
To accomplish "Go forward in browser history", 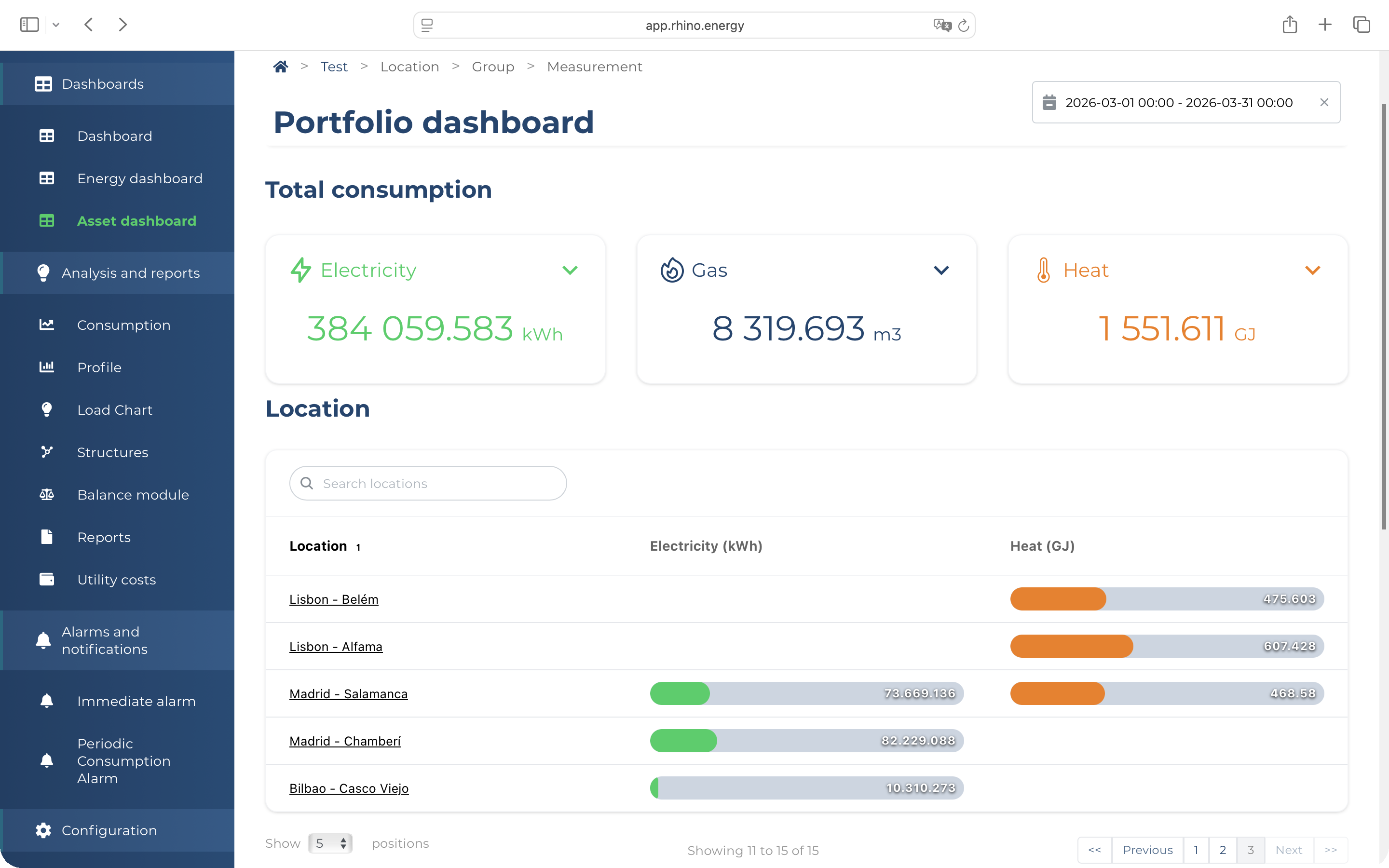I will tap(122, 24).
